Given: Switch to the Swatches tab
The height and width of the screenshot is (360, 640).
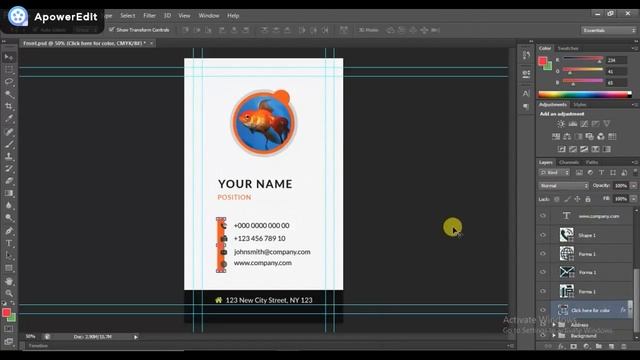Looking at the screenshot, I should point(568,49).
